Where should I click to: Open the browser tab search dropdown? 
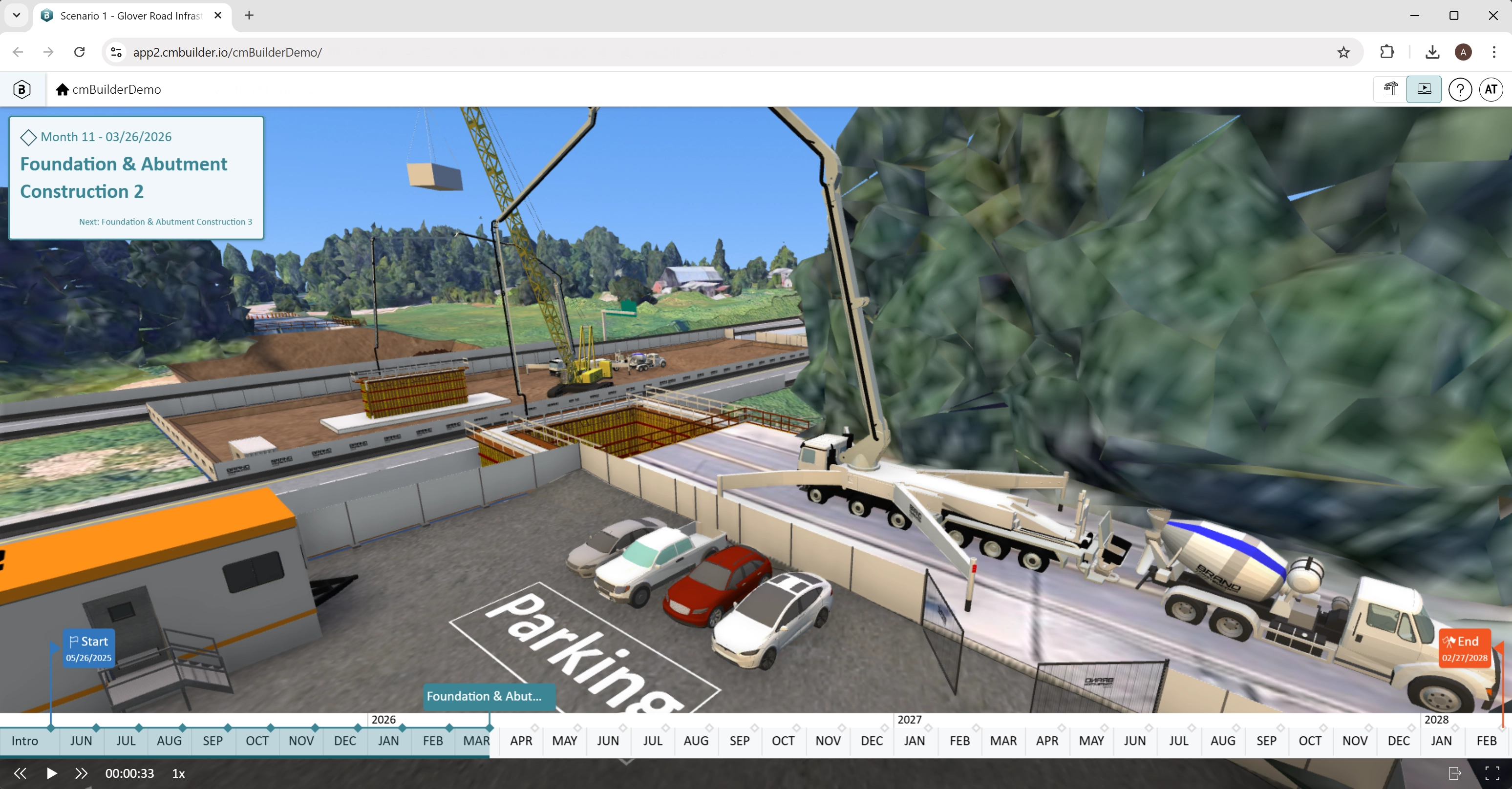(17, 15)
